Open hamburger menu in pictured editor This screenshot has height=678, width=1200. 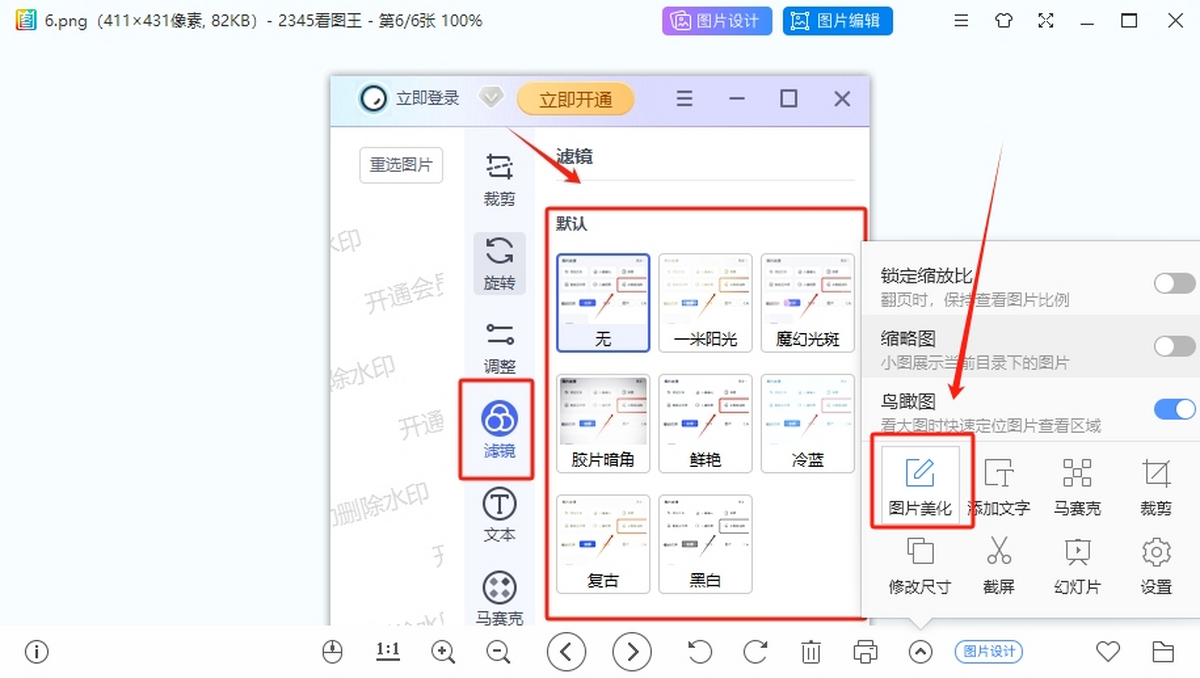(685, 99)
